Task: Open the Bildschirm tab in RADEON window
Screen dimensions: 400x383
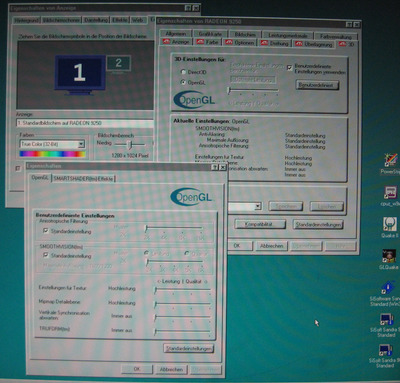Action: point(245,34)
